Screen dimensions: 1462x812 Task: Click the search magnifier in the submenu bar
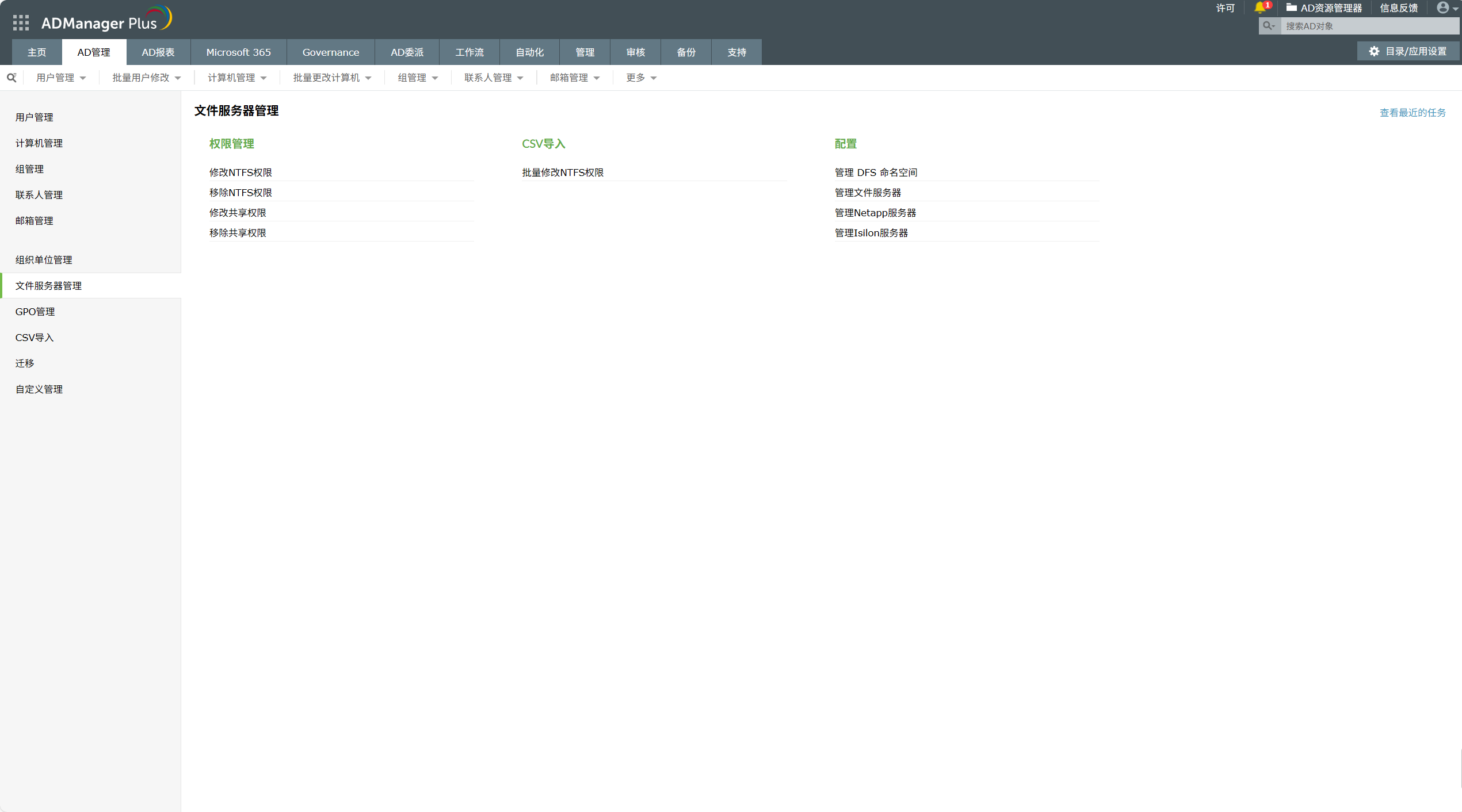pyautogui.click(x=12, y=78)
